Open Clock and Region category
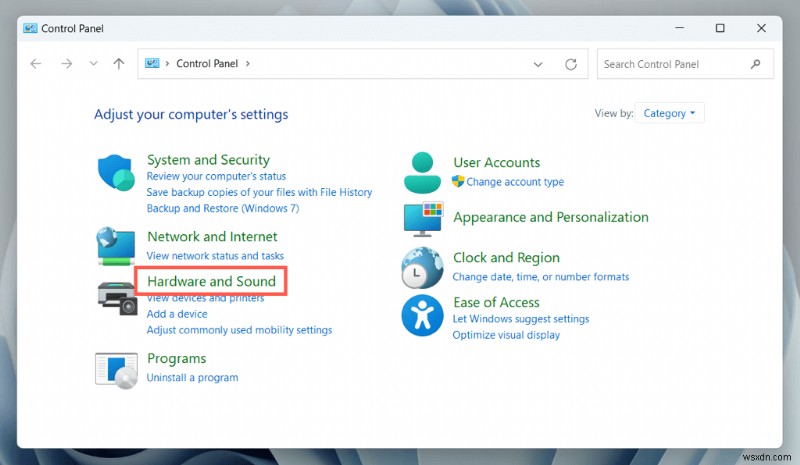Viewport: 800px width, 465px height. (506, 258)
